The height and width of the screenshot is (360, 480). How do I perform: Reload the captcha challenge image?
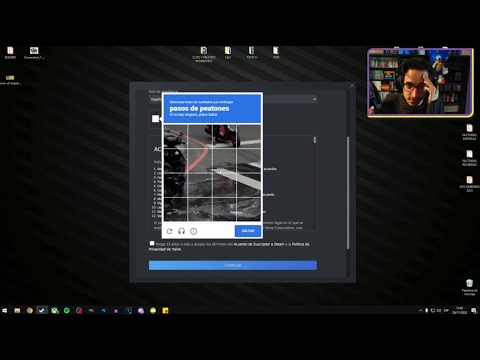169,231
